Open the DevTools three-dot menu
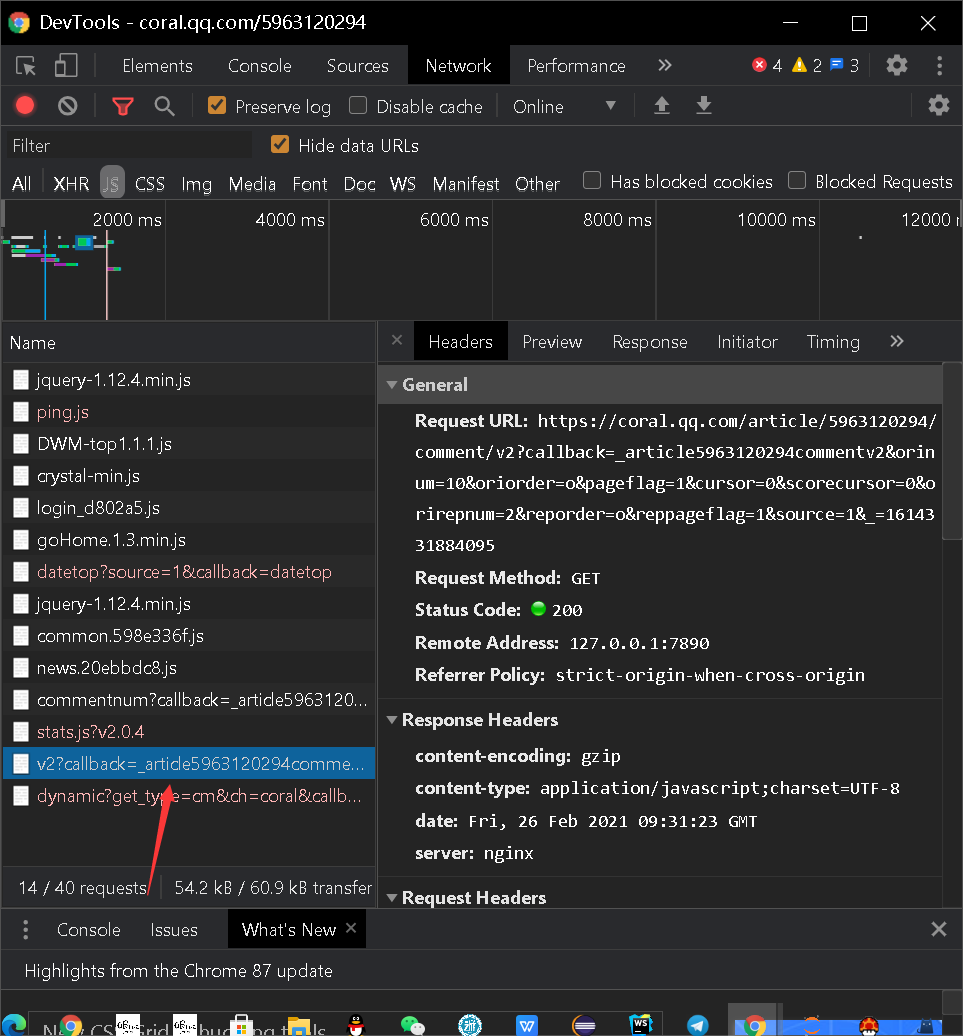 click(x=939, y=65)
